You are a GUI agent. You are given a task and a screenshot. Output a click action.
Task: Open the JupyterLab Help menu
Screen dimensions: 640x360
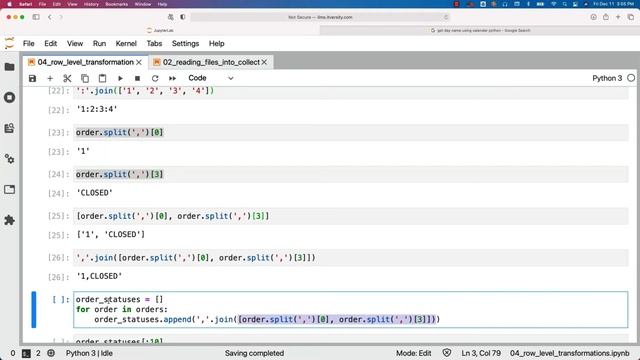[x=217, y=44]
